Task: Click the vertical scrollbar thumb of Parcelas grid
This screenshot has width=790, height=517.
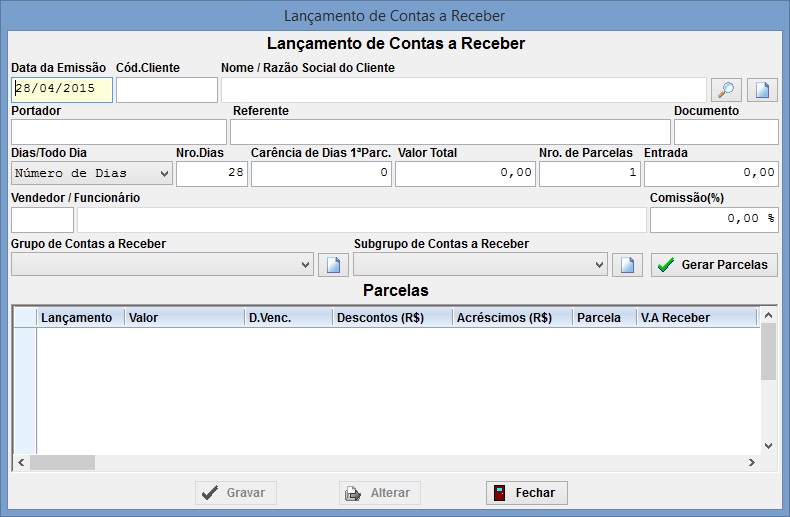Action: 768,352
